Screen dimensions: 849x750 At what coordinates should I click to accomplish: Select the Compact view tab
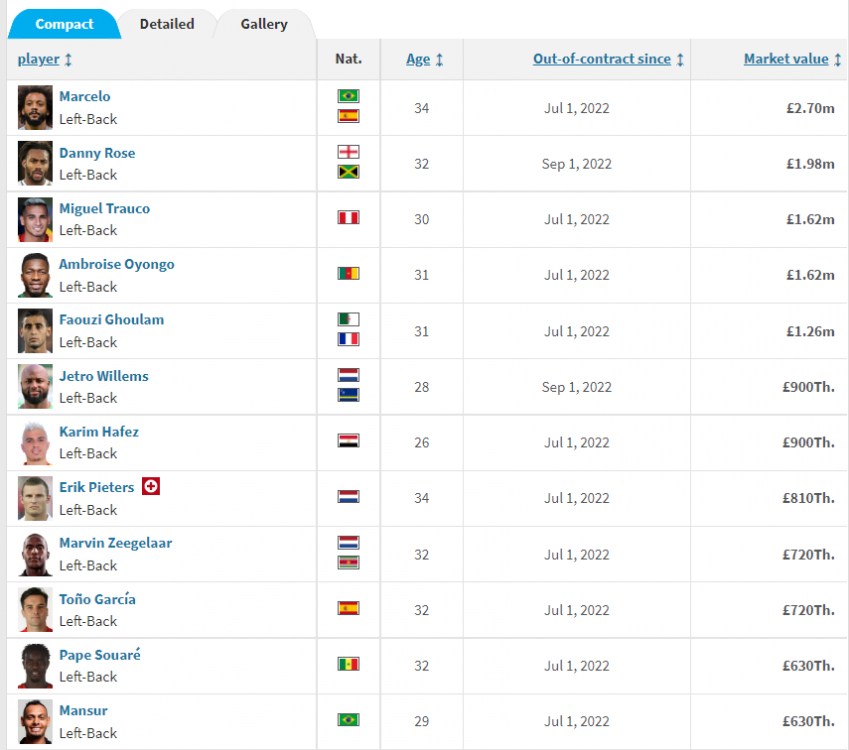64,24
